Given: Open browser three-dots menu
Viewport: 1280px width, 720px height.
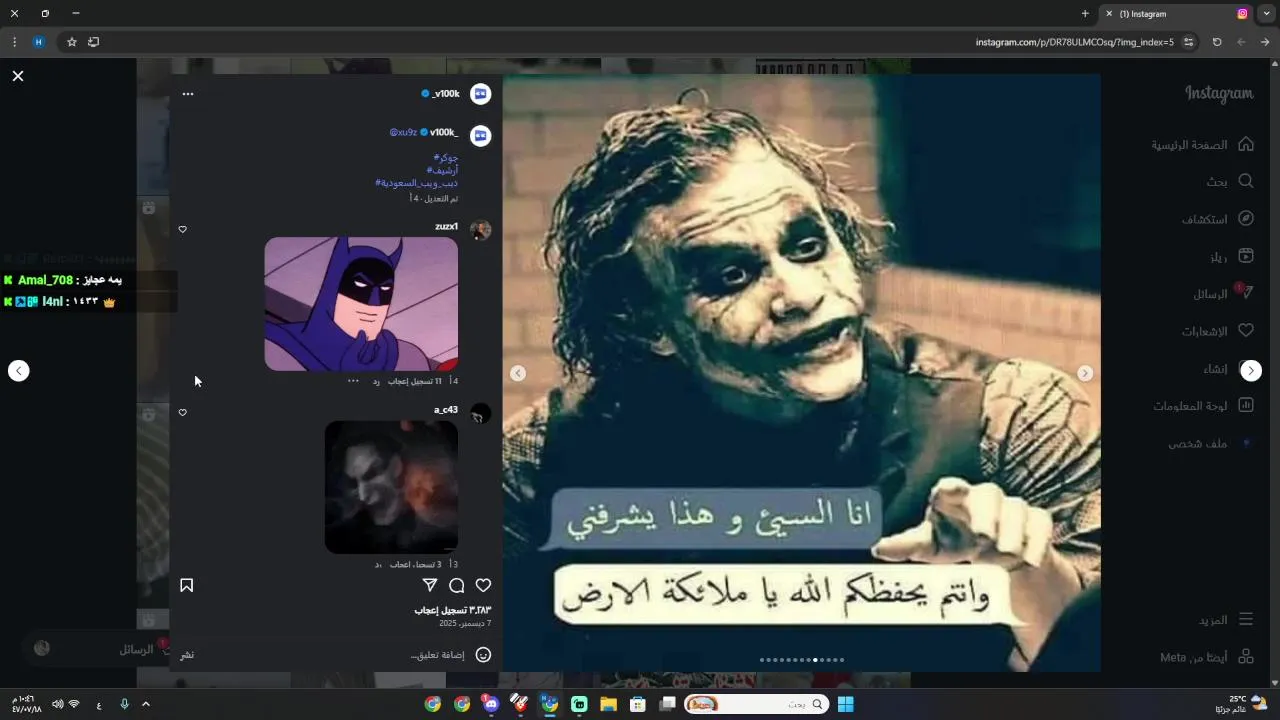Looking at the screenshot, I should [x=14, y=42].
